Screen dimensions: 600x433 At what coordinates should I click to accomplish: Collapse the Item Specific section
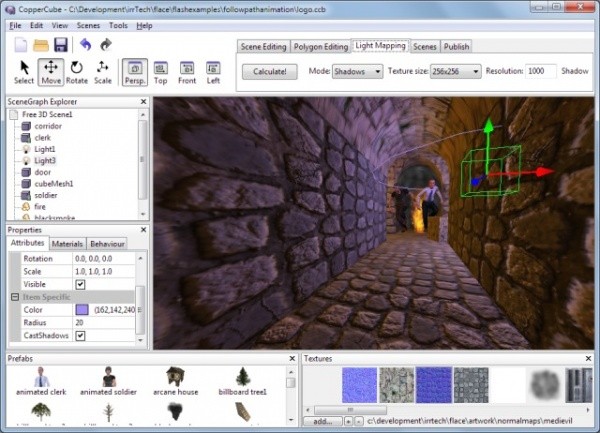click(15, 297)
